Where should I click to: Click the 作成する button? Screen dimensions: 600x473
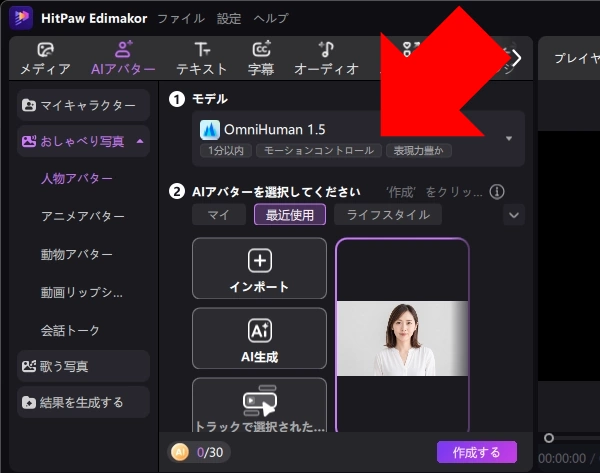click(477, 452)
